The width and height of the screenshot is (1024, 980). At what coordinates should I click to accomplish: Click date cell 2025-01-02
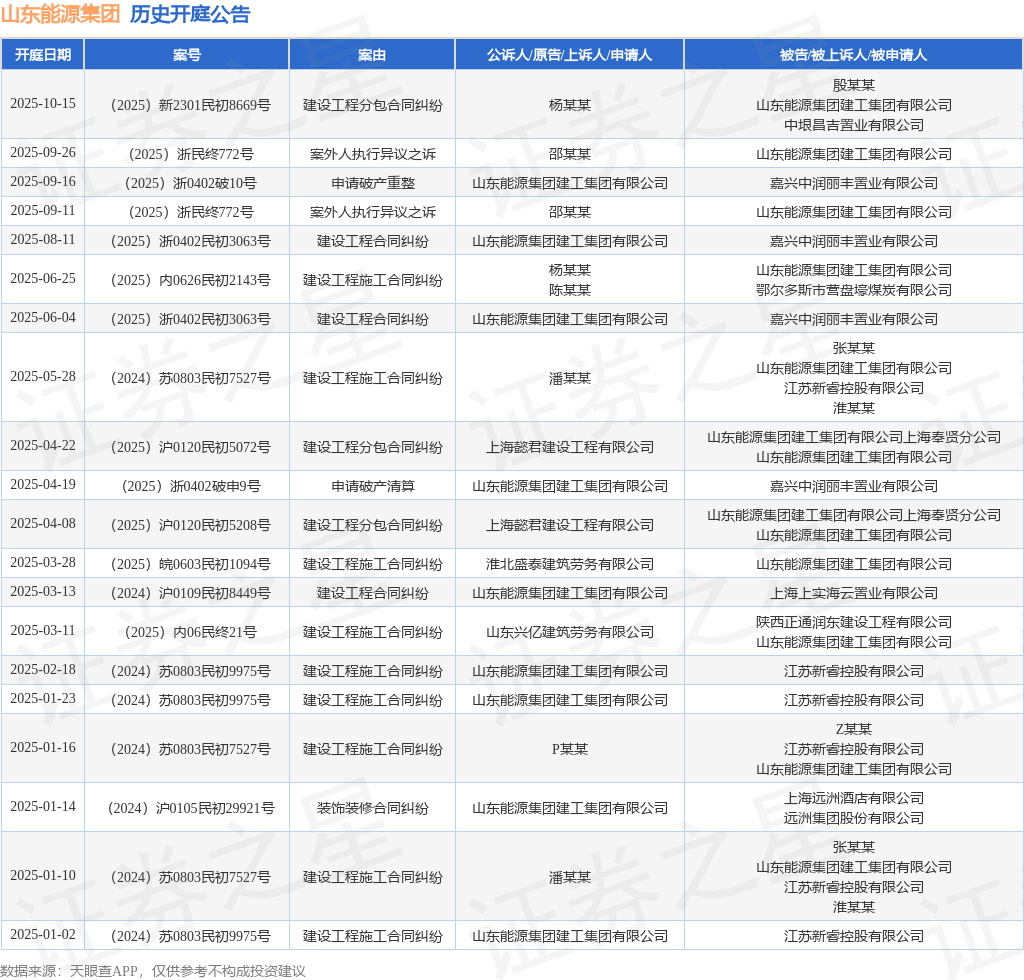tap(43, 934)
